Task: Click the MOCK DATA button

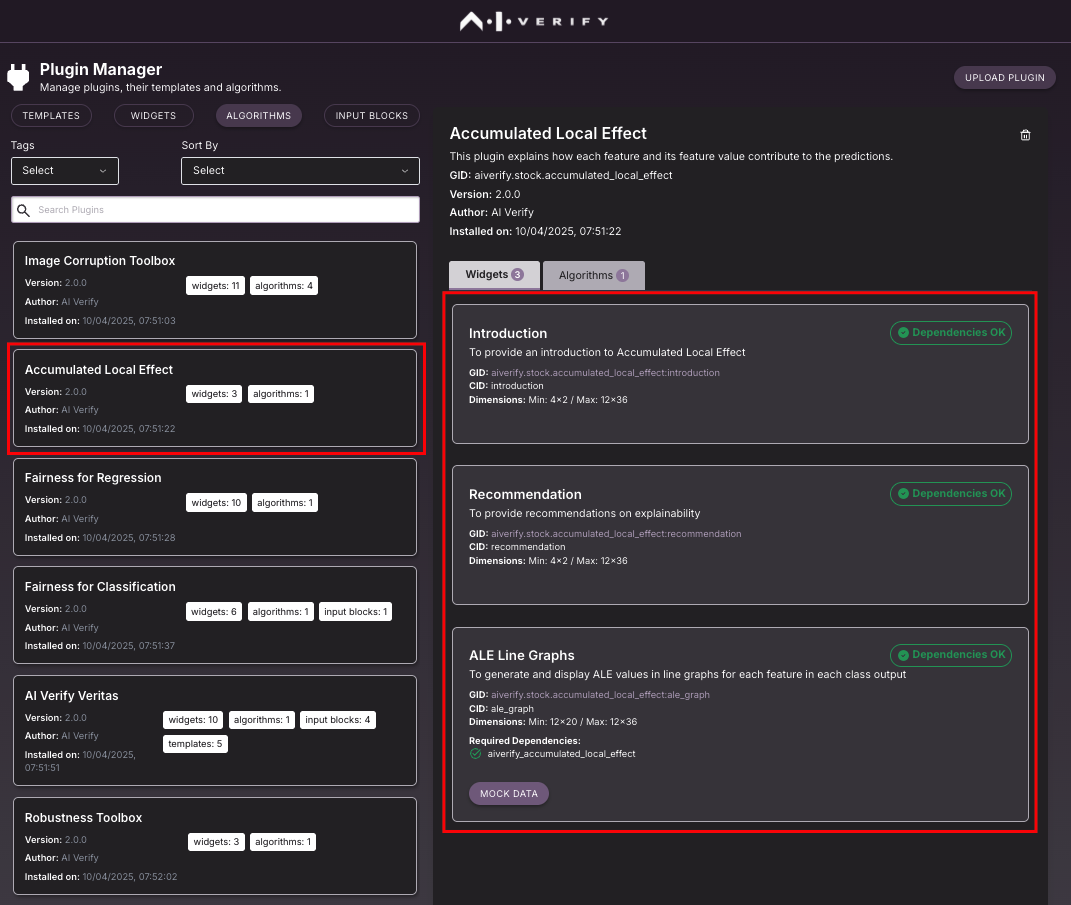Action: 509,794
